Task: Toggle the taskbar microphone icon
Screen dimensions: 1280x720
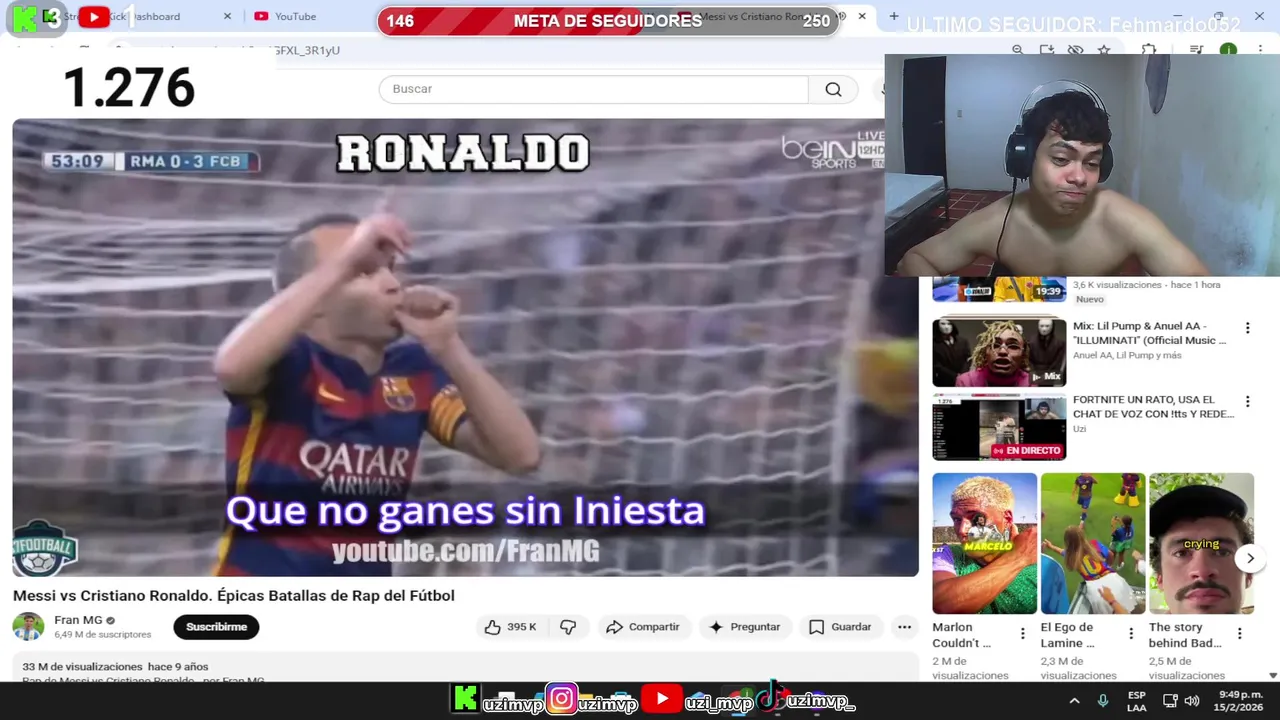Action: [x=1103, y=701]
